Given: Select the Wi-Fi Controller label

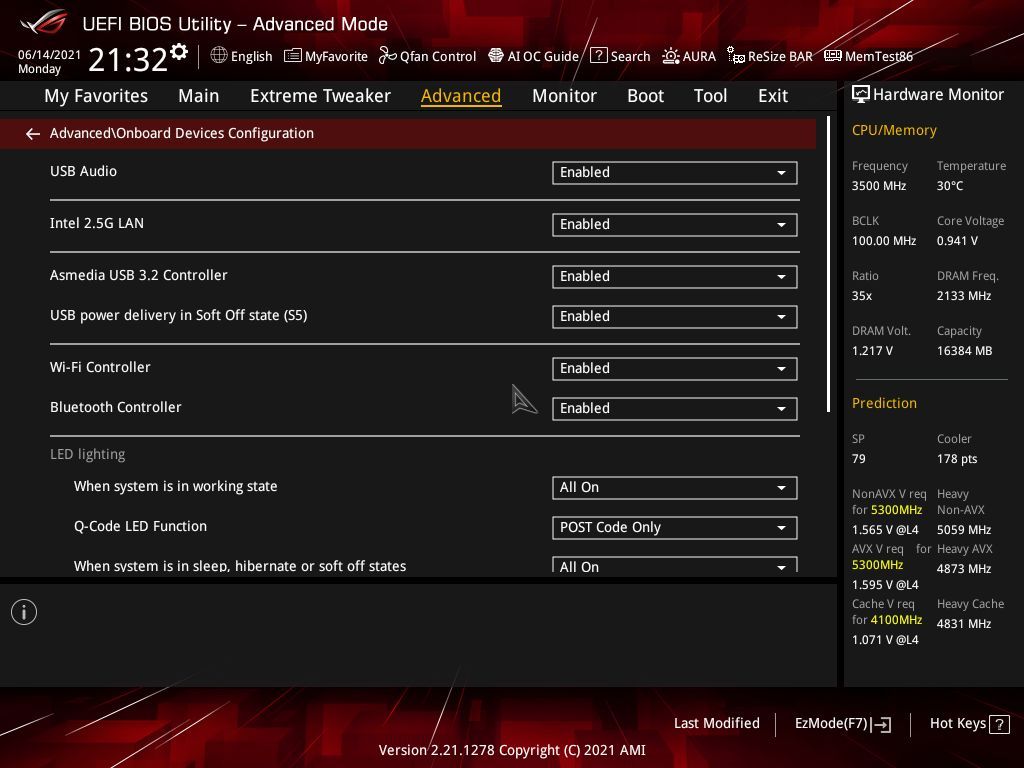Looking at the screenshot, I should pos(100,367).
